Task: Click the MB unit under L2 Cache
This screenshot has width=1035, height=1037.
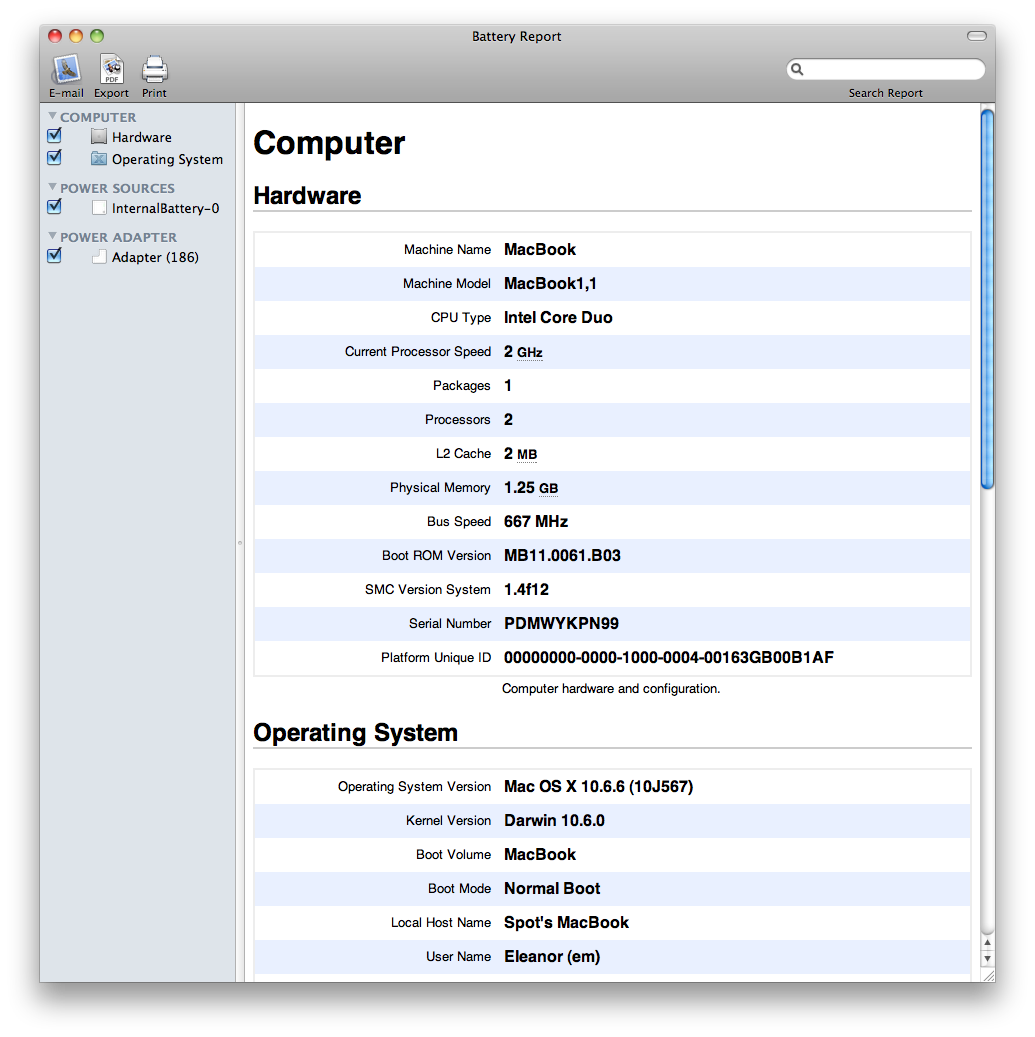Action: pyautogui.click(x=527, y=454)
